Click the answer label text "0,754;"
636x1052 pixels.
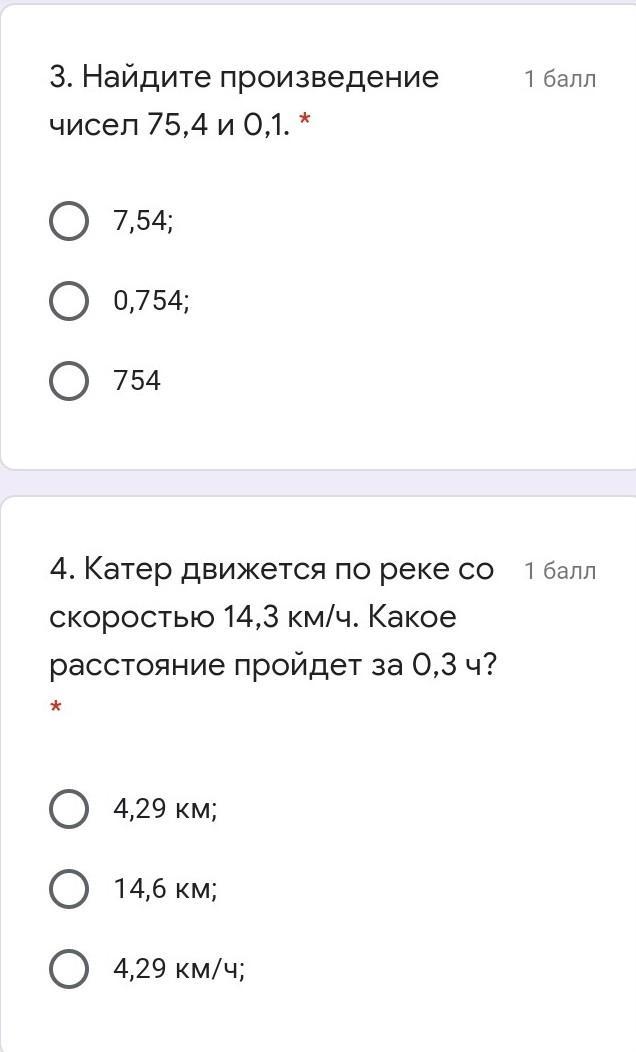[x=151, y=301]
